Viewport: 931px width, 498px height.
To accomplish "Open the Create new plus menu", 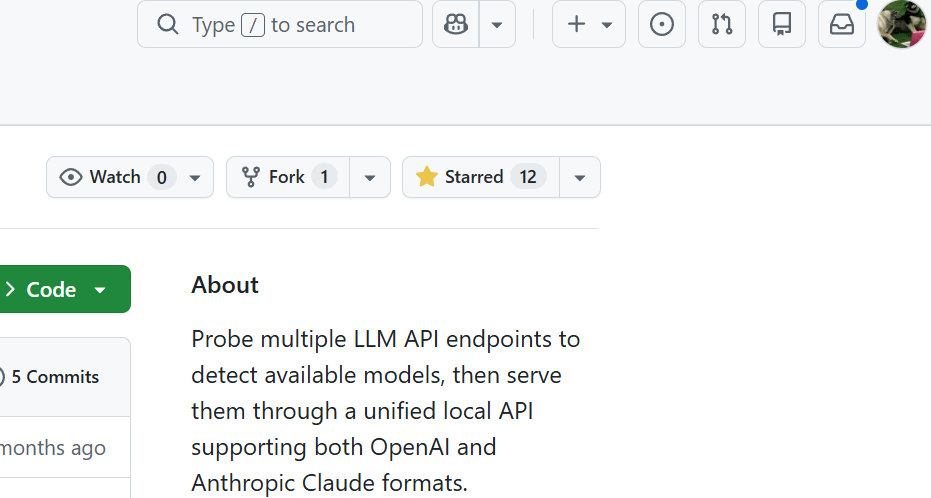I will [588, 24].
